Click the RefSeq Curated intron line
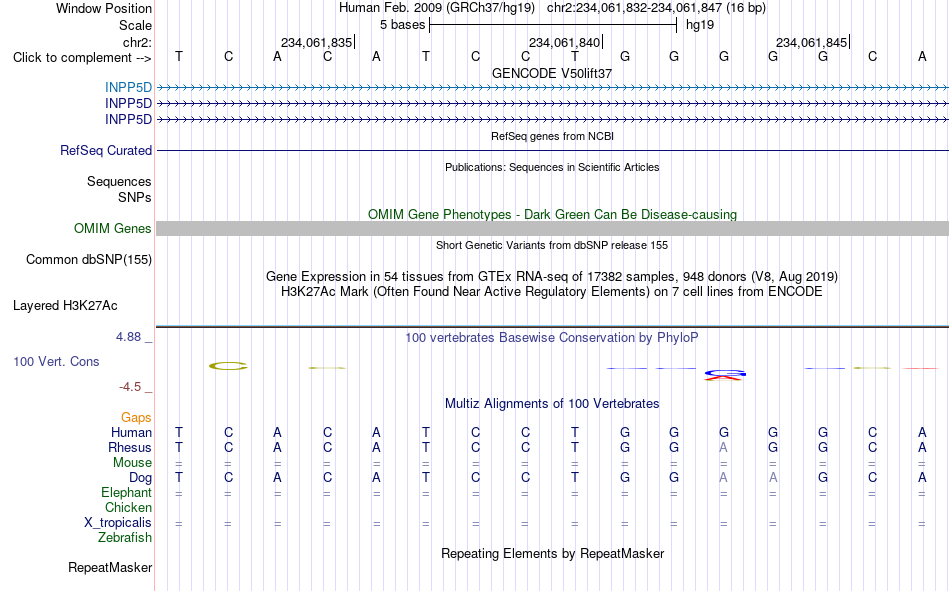This screenshot has height=591, width=950. pyautogui.click(x=552, y=150)
